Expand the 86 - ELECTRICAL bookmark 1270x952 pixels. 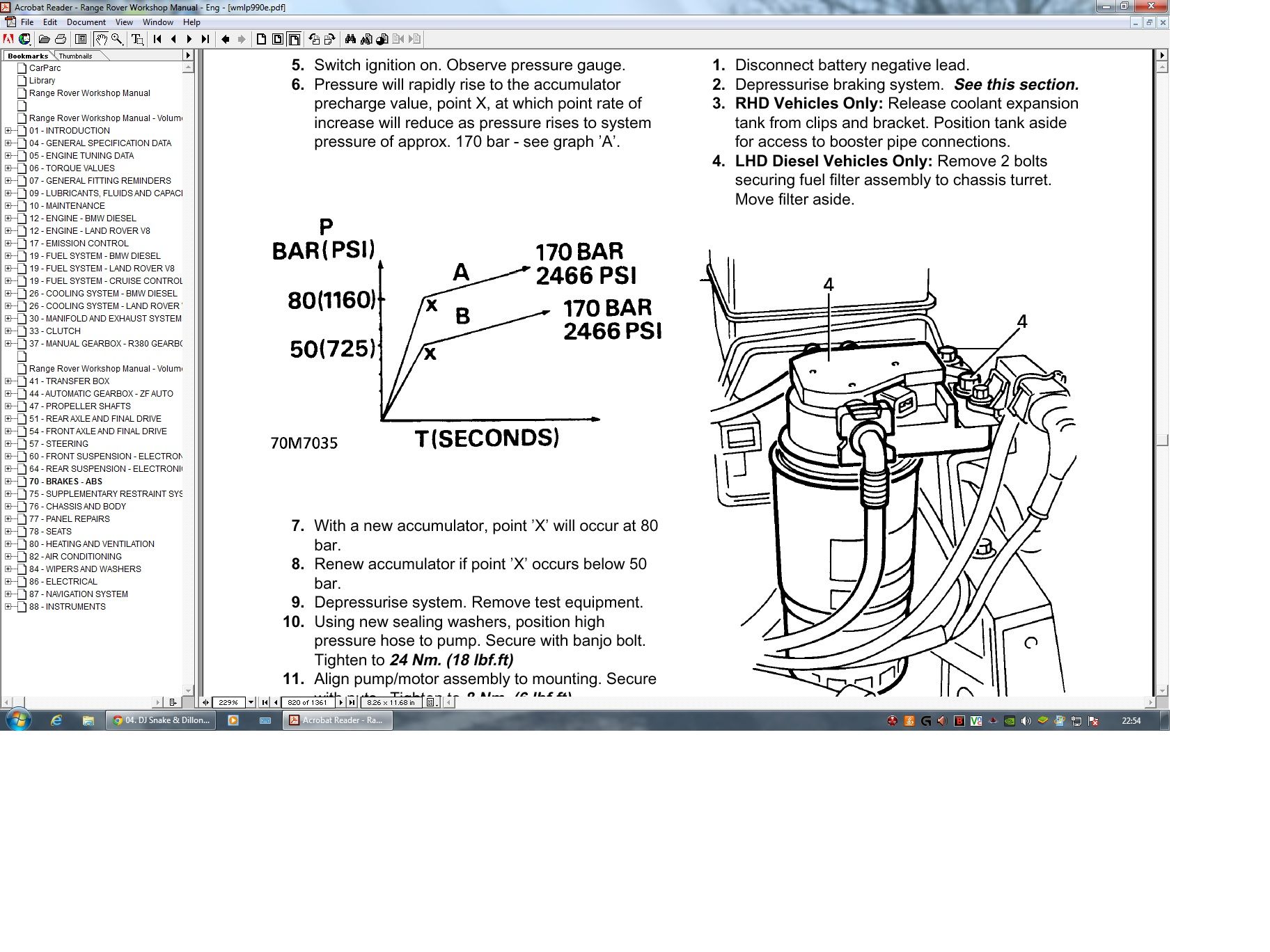[x=8, y=582]
